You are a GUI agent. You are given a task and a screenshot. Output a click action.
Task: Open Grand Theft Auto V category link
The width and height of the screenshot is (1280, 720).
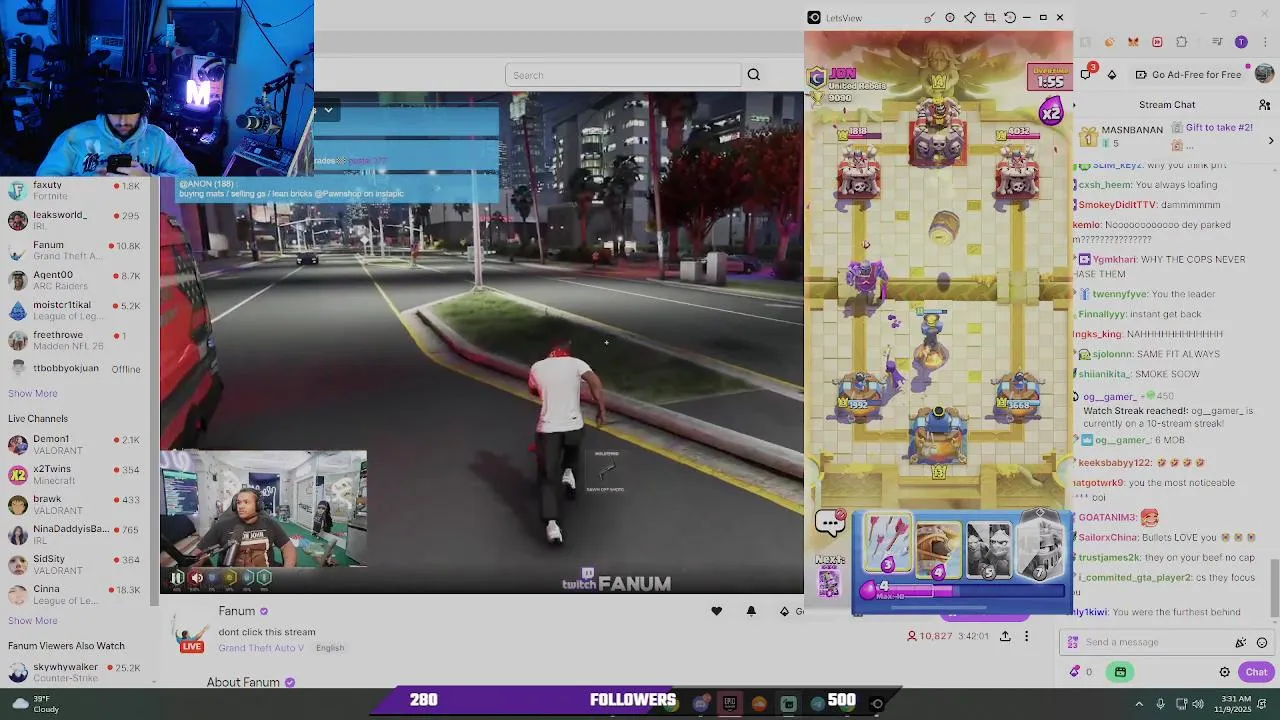(x=261, y=648)
